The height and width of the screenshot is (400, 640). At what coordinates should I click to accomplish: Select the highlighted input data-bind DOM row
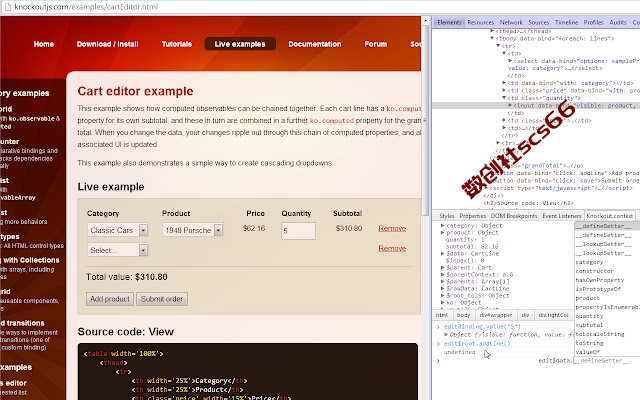point(536,105)
